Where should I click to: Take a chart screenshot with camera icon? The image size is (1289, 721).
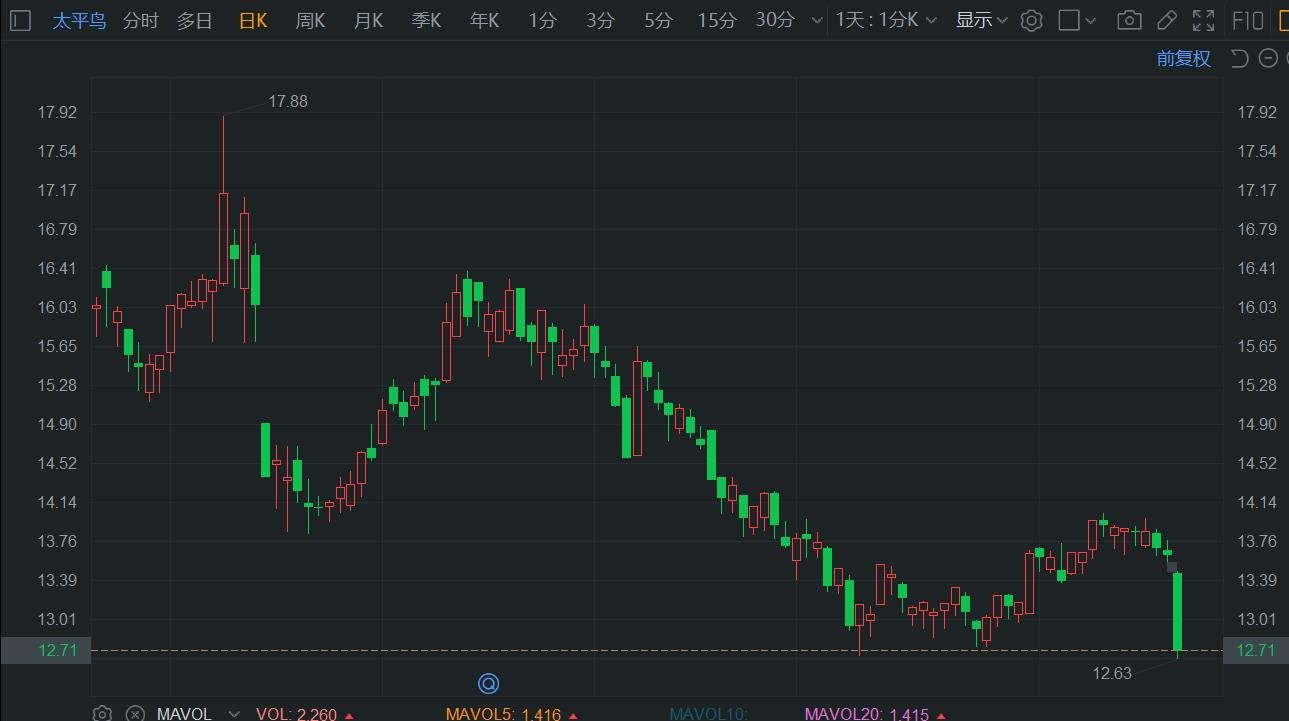[x=1129, y=20]
